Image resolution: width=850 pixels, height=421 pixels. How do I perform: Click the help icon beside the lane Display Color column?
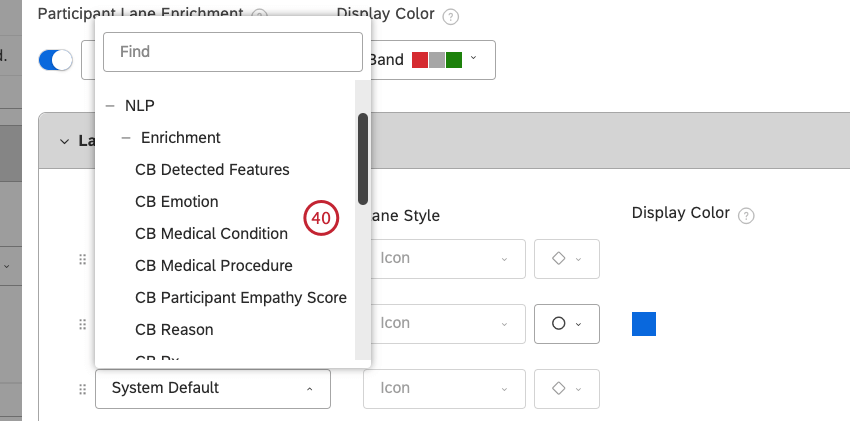point(746,215)
